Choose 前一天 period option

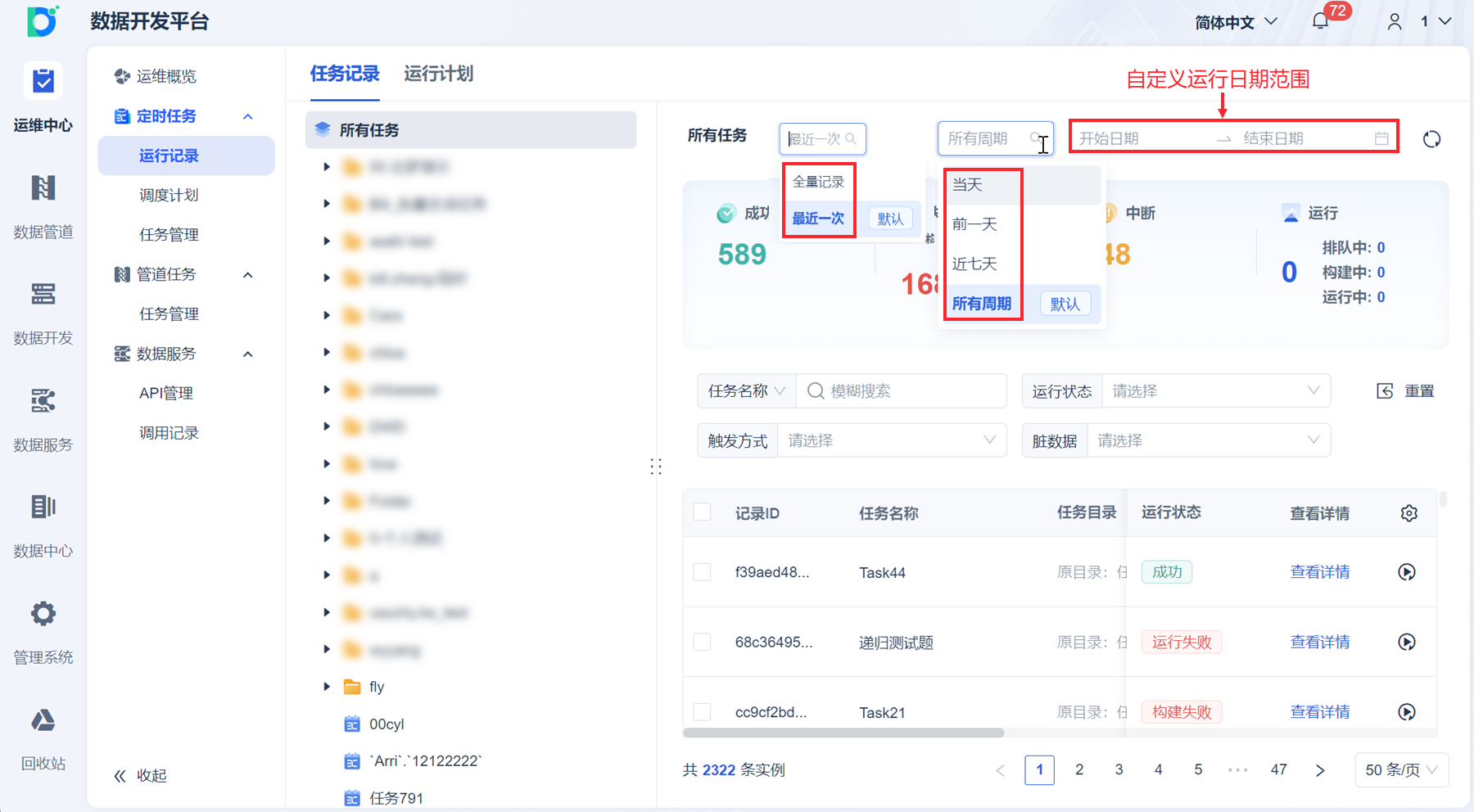point(974,224)
